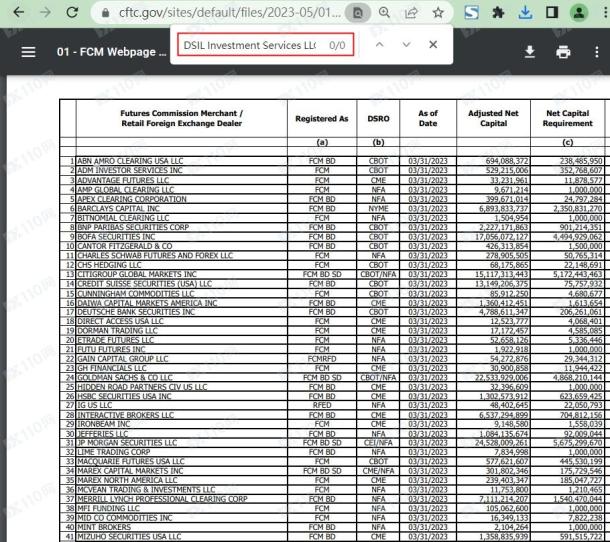Image resolution: width=610 pixels, height=542 pixels.
Task: Focus the find box containing DSIL Investment Services
Action: point(265,45)
